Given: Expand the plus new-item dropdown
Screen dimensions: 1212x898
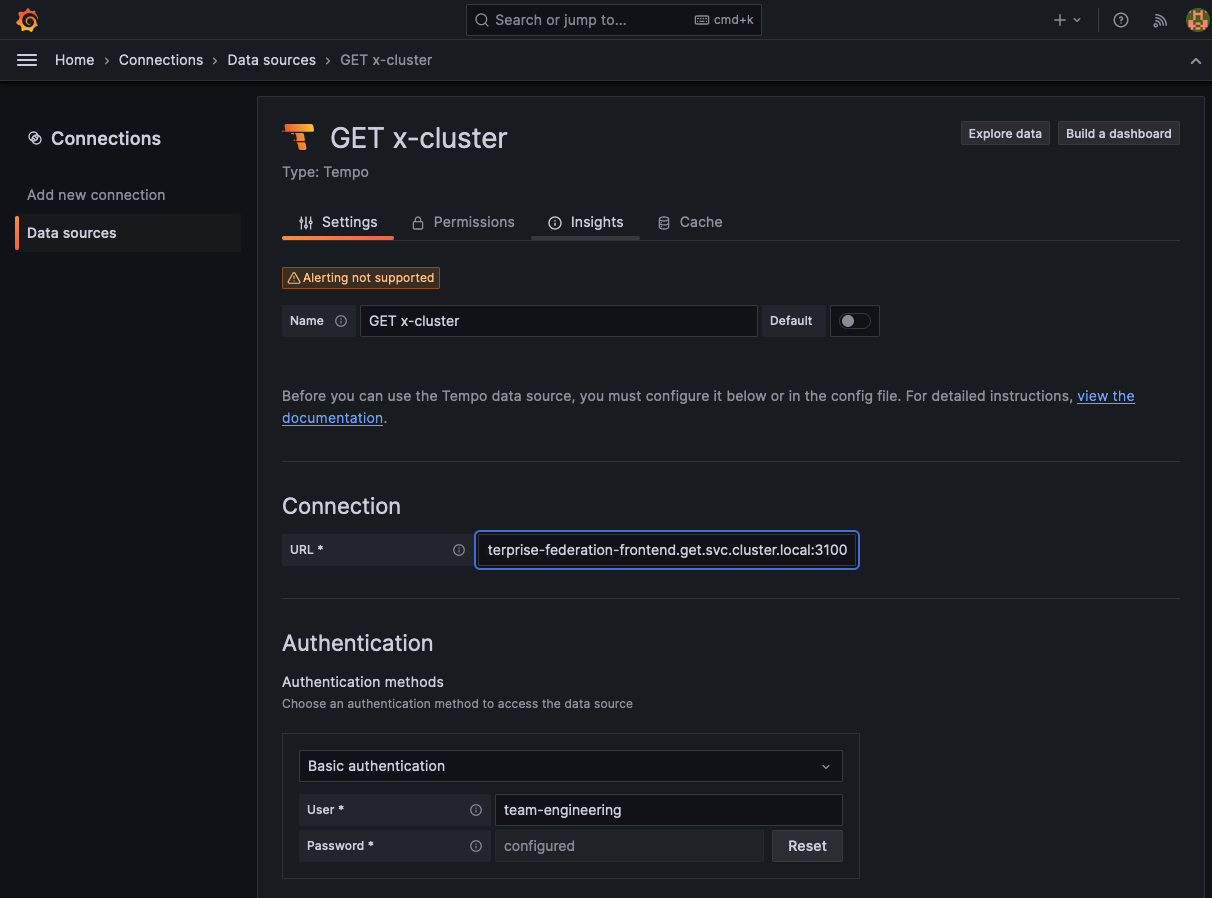Looking at the screenshot, I should [1067, 20].
